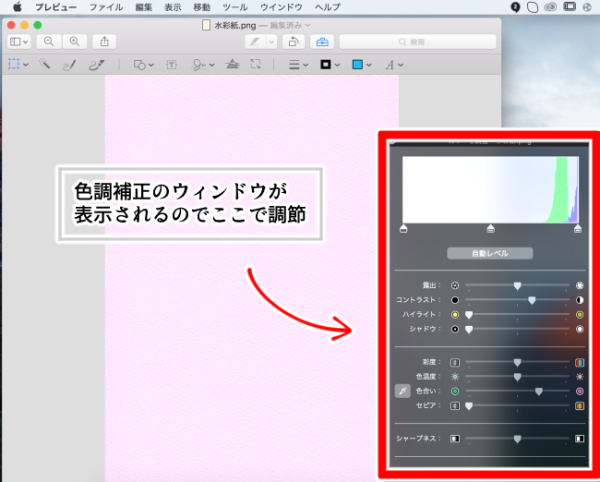
Task: Toggle the Markup toolbox button
Action: [321, 41]
